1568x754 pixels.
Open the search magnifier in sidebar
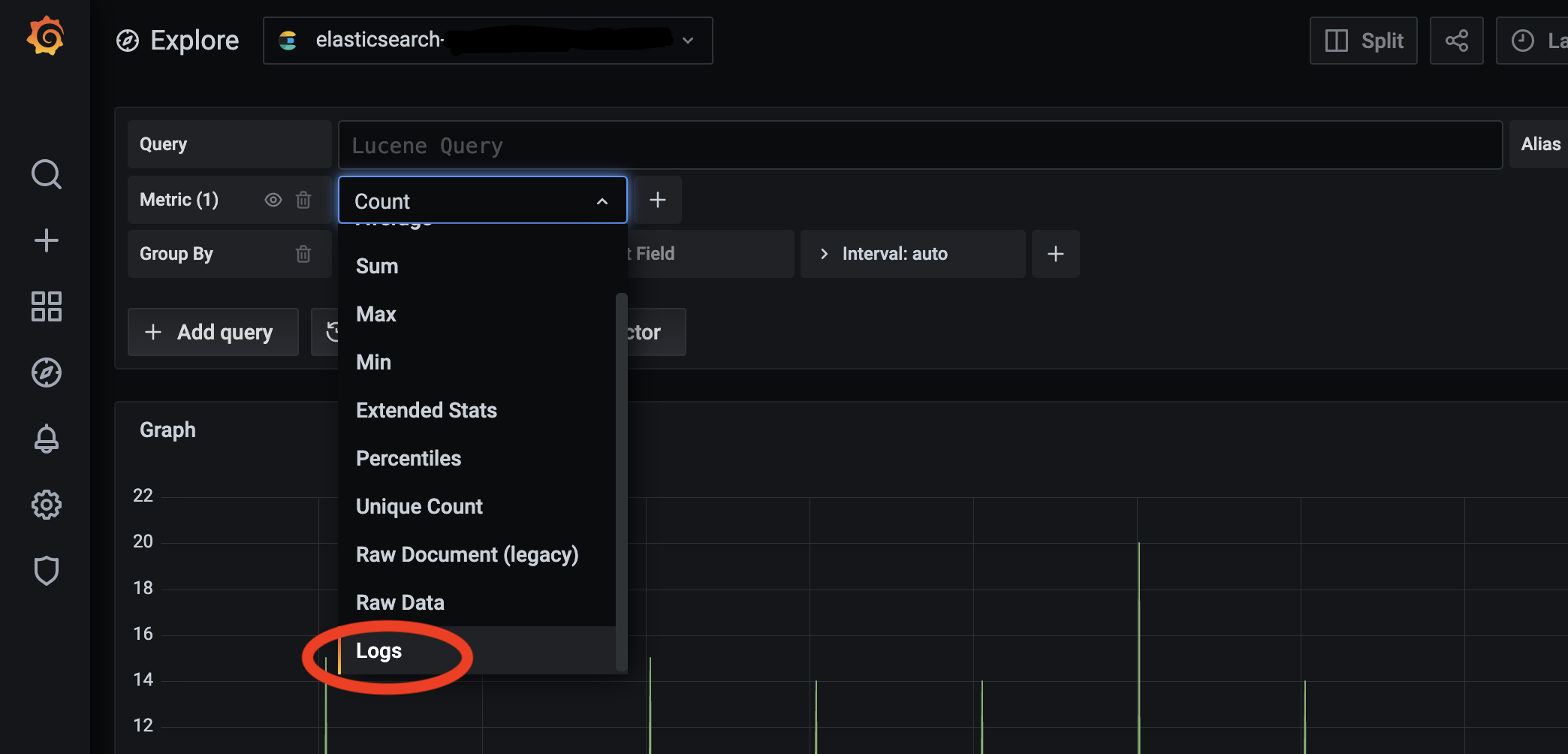pos(46,174)
